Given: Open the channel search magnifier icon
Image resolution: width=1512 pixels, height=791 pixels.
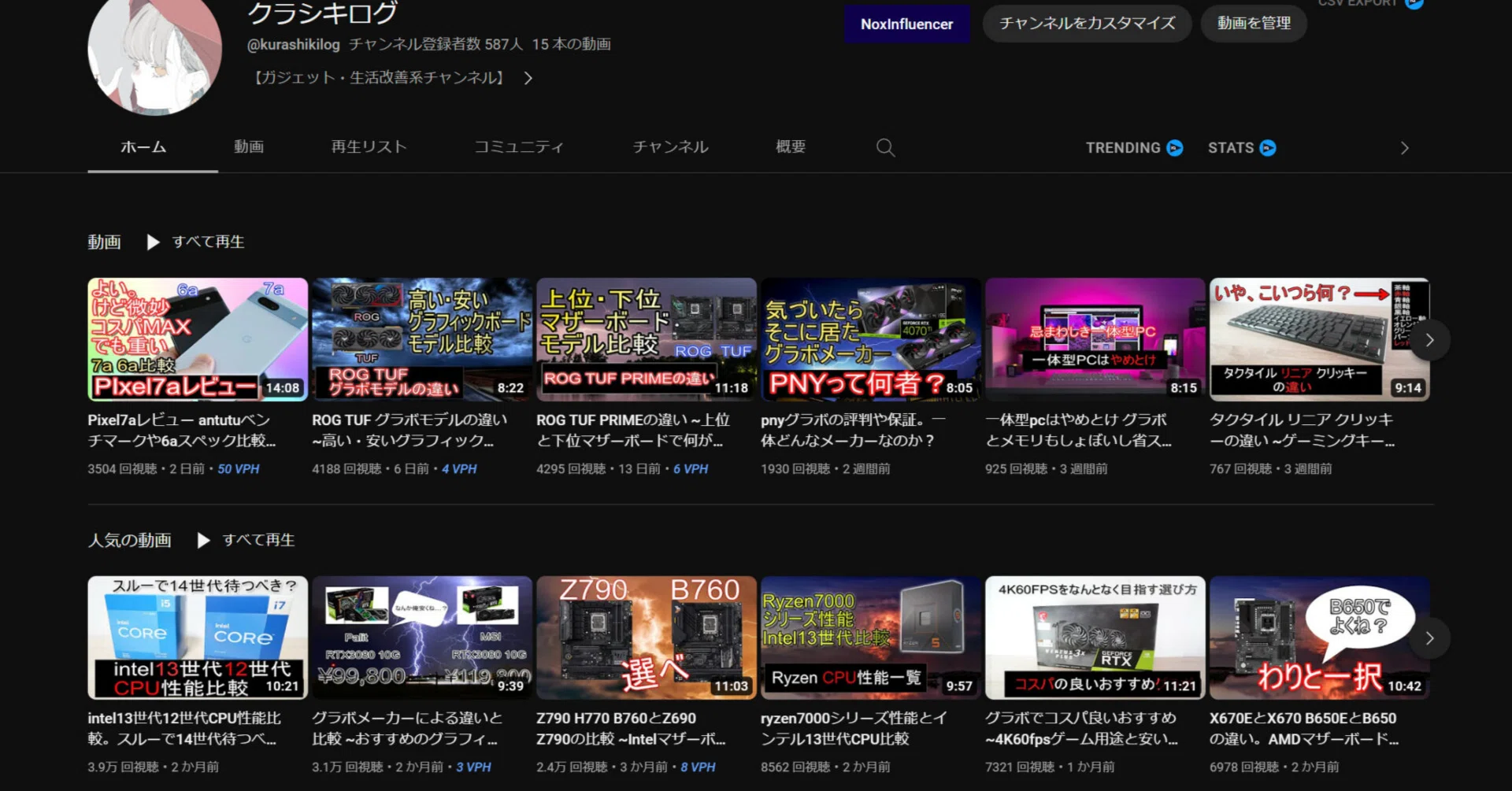Looking at the screenshot, I should [885, 148].
